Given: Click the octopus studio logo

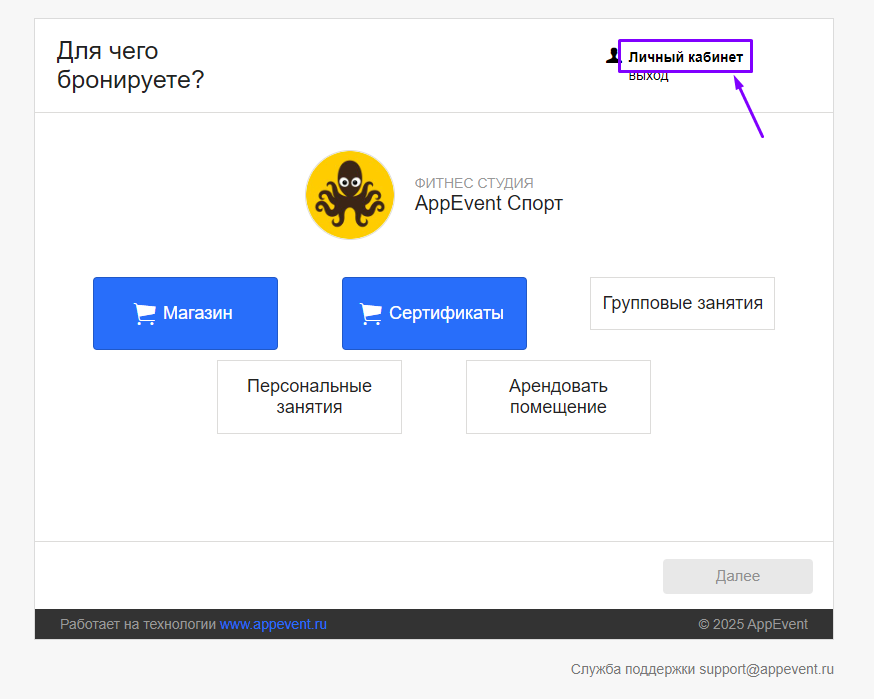Looking at the screenshot, I should 350,195.
